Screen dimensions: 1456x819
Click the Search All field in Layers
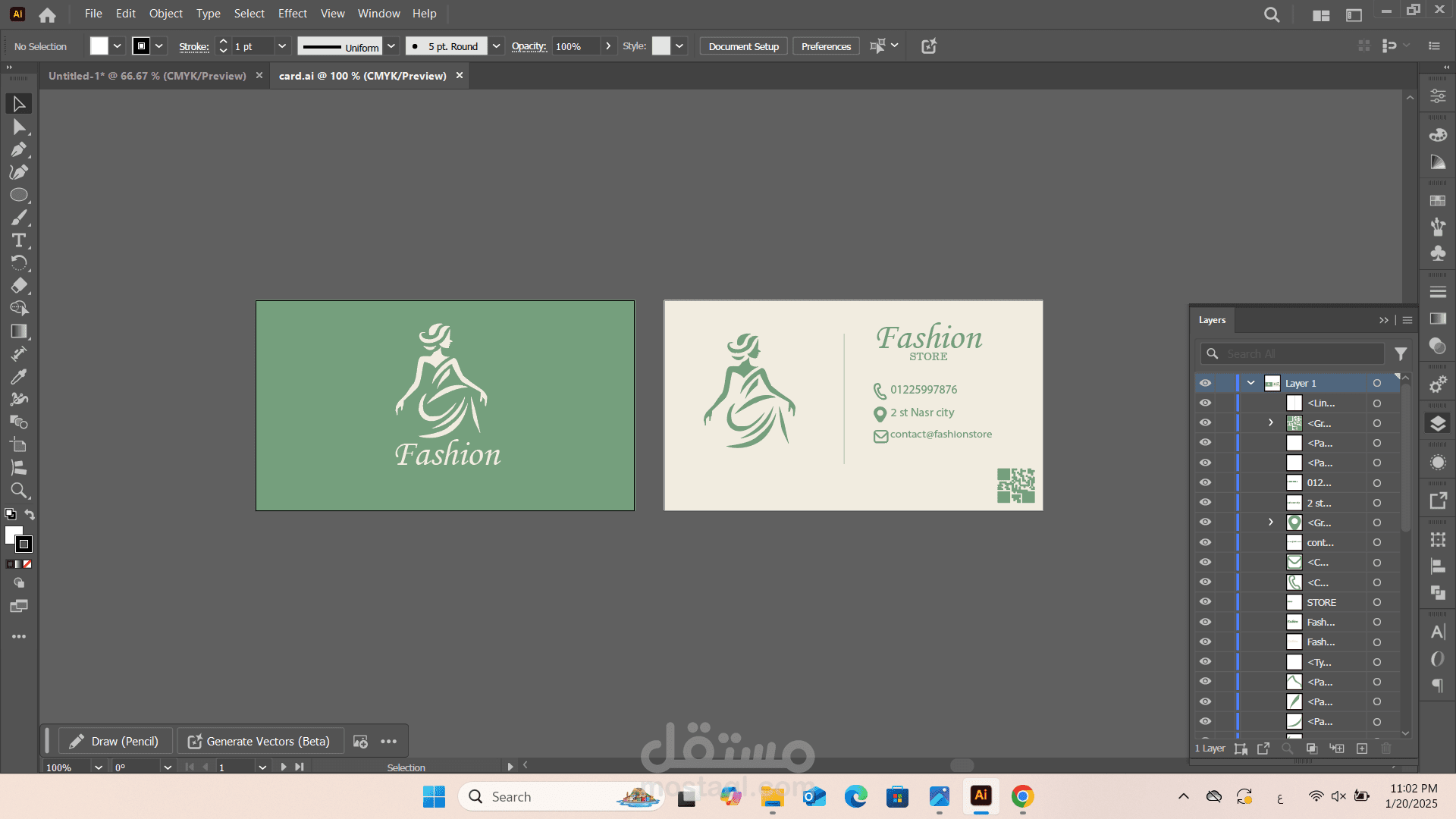tap(1292, 354)
